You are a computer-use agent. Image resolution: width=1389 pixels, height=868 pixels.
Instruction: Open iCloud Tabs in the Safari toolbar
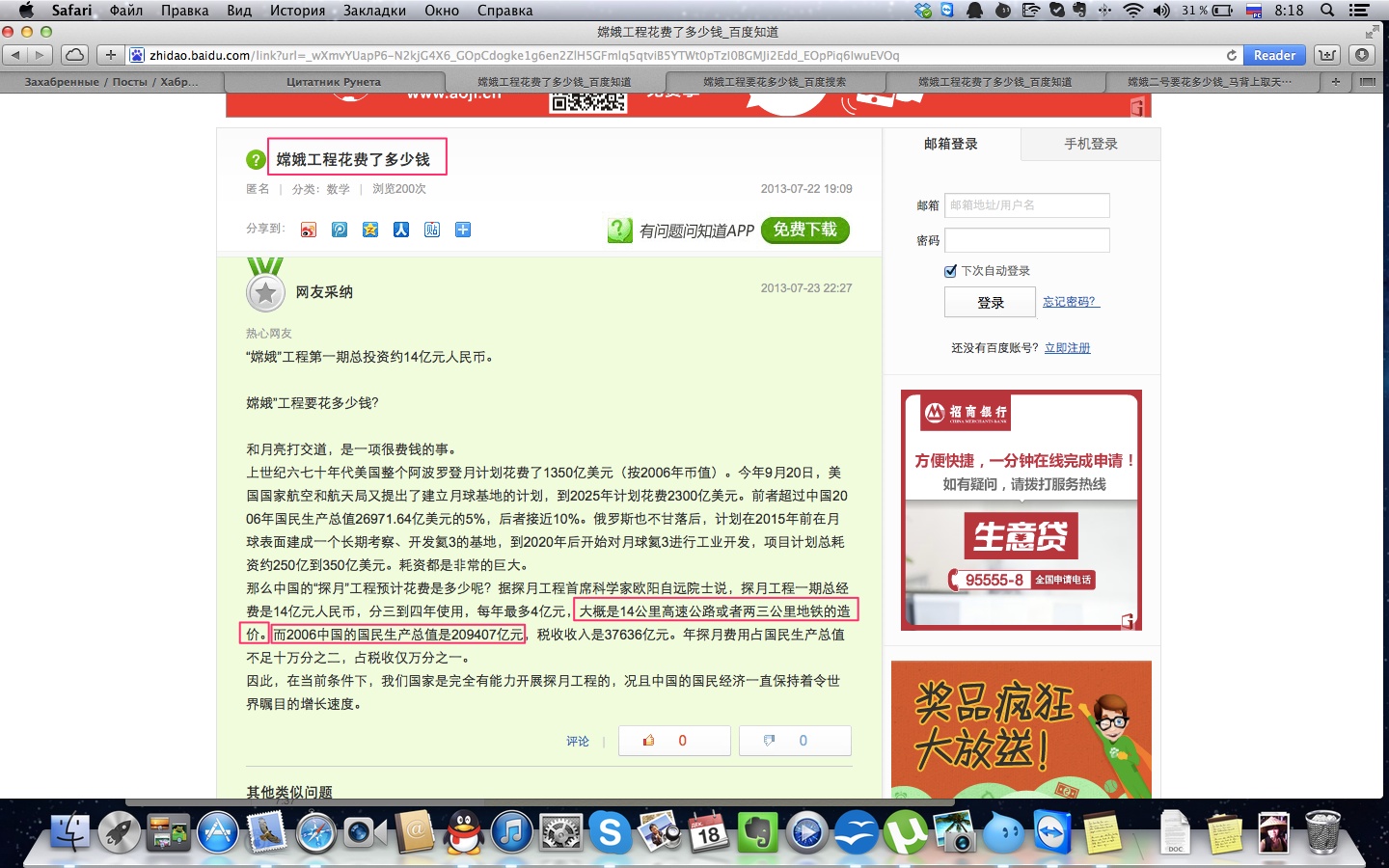pyautogui.click(x=74, y=55)
